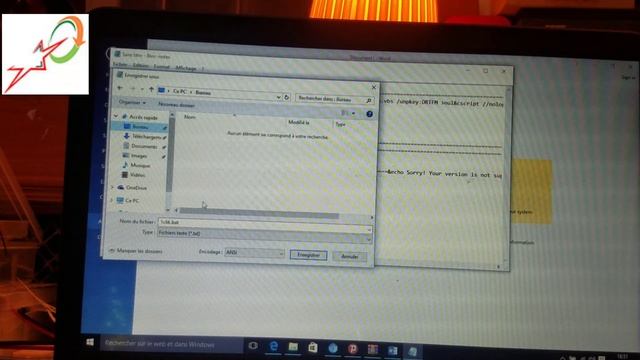
Task: Click Bureau in the address breadcrumb
Action: pyautogui.click(x=203, y=92)
